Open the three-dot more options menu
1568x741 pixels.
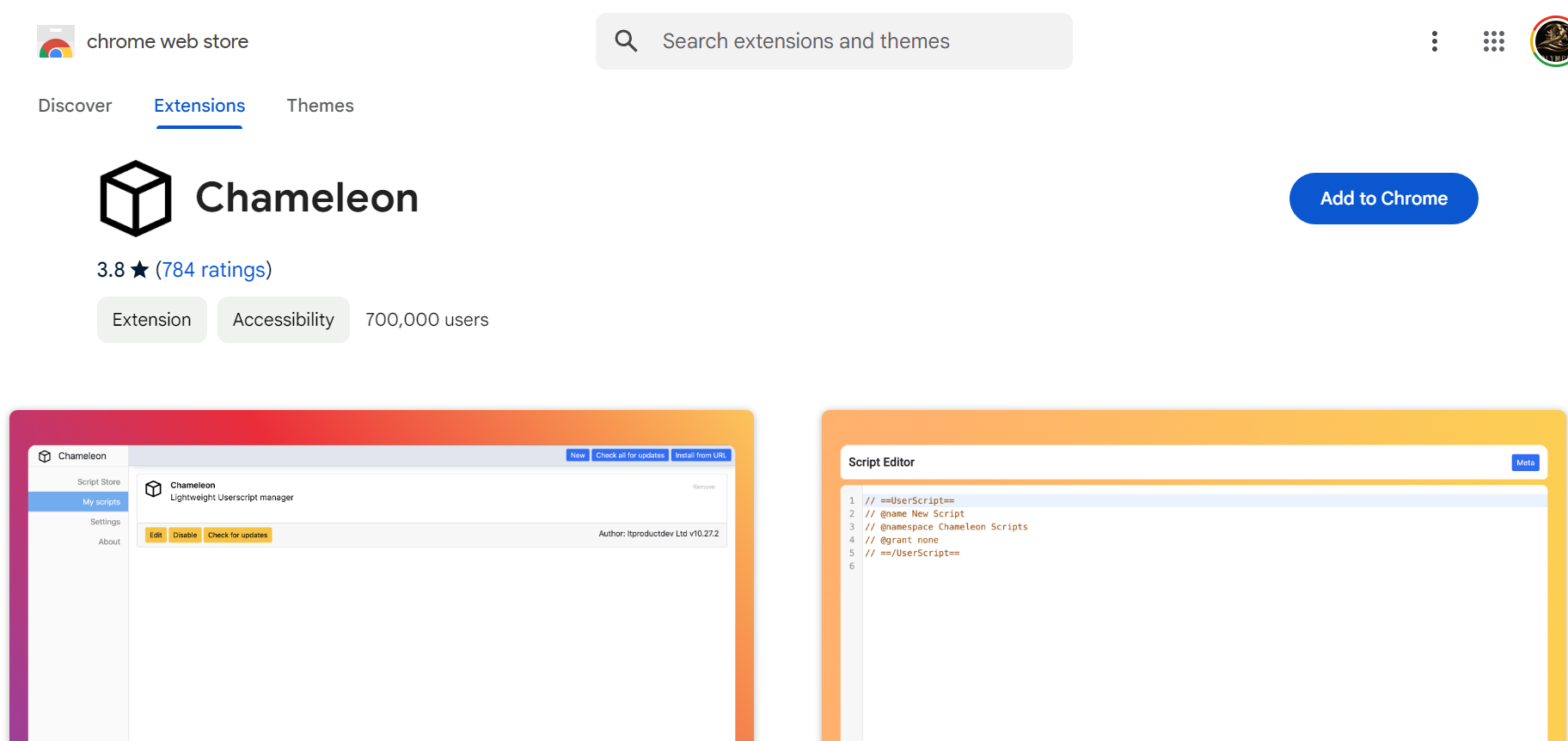click(x=1434, y=41)
